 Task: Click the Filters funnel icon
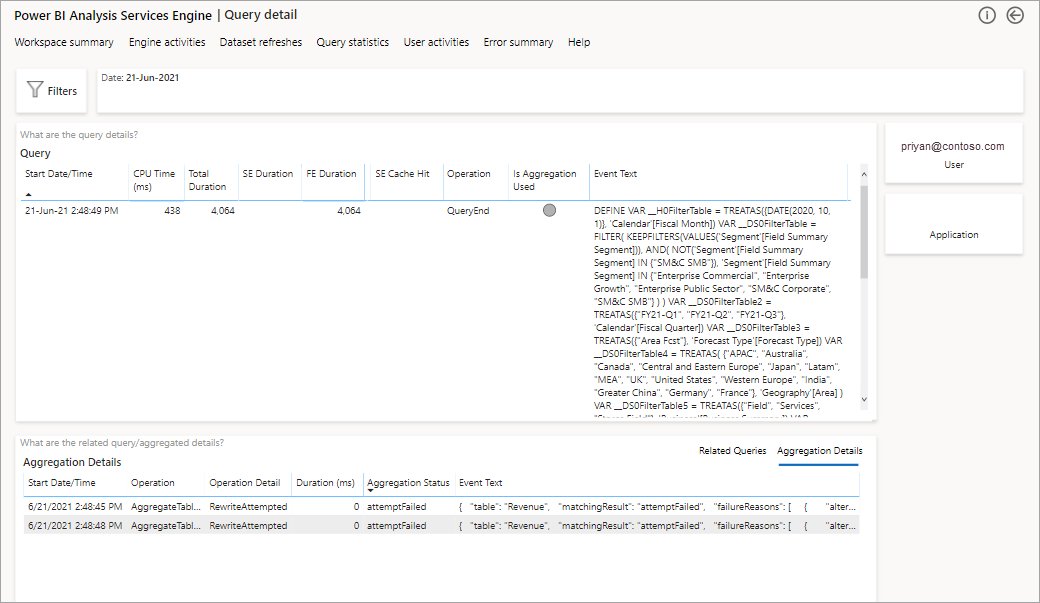(x=35, y=90)
